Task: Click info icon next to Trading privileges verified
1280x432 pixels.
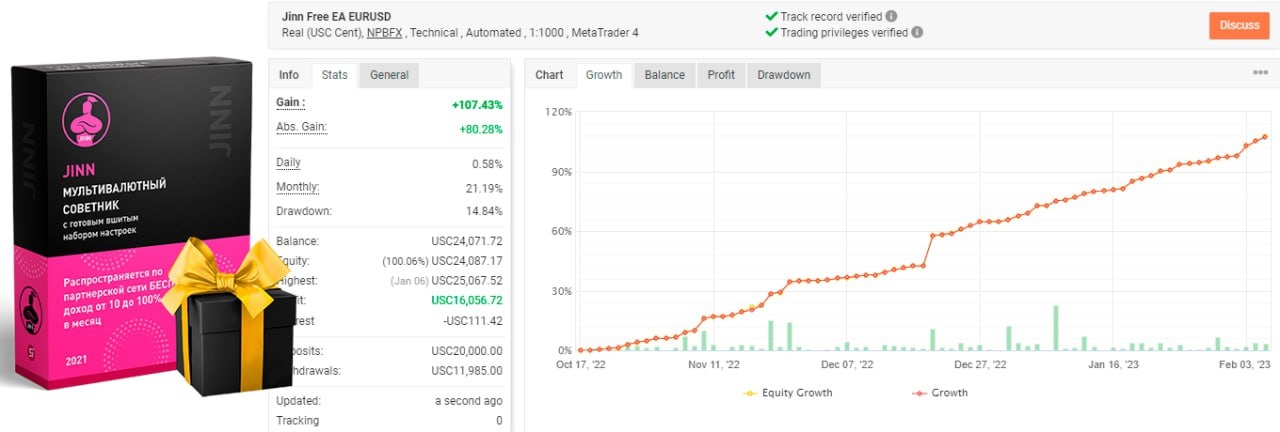Action: coord(918,32)
